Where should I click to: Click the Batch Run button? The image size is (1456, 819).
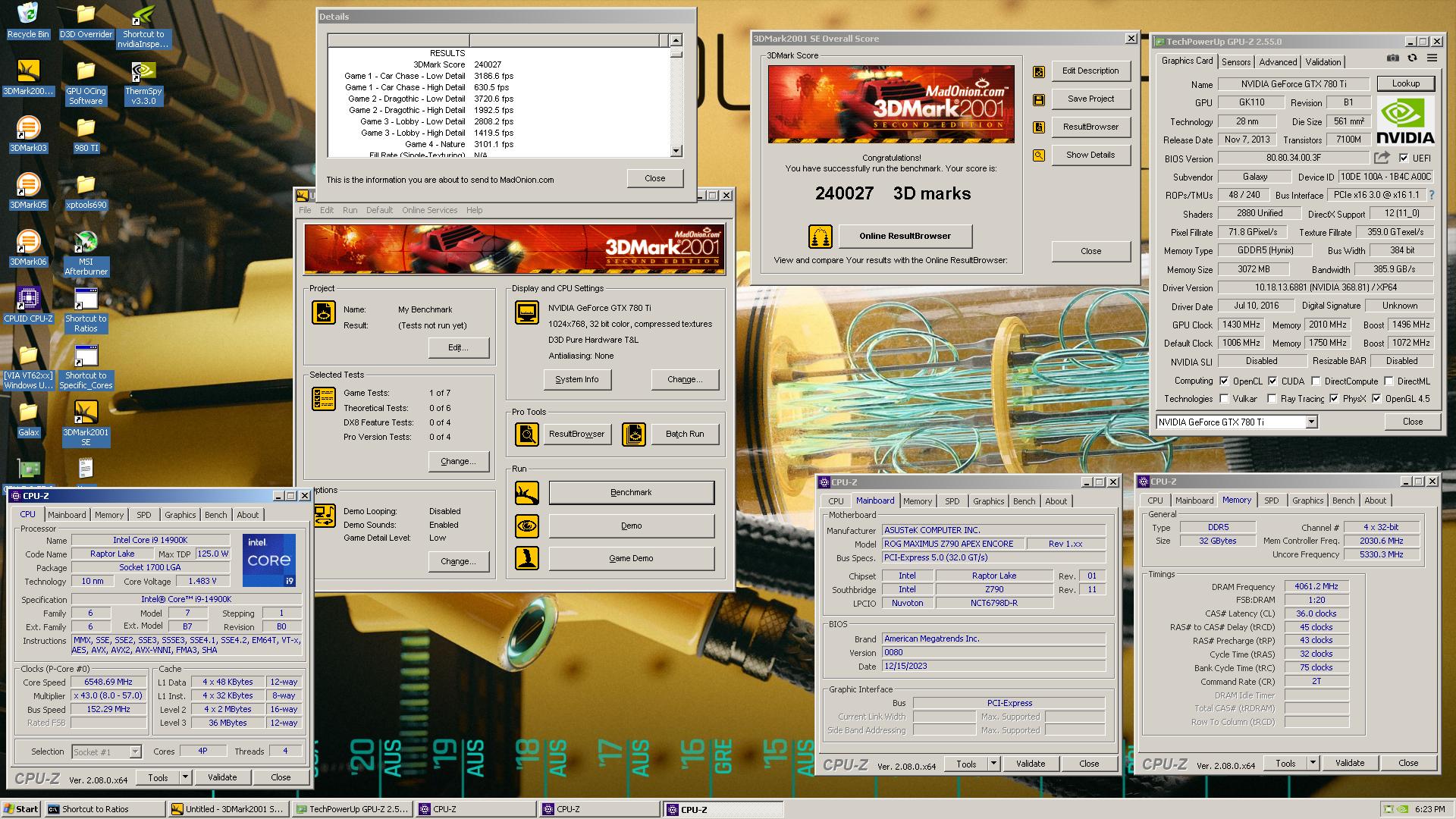685,435
